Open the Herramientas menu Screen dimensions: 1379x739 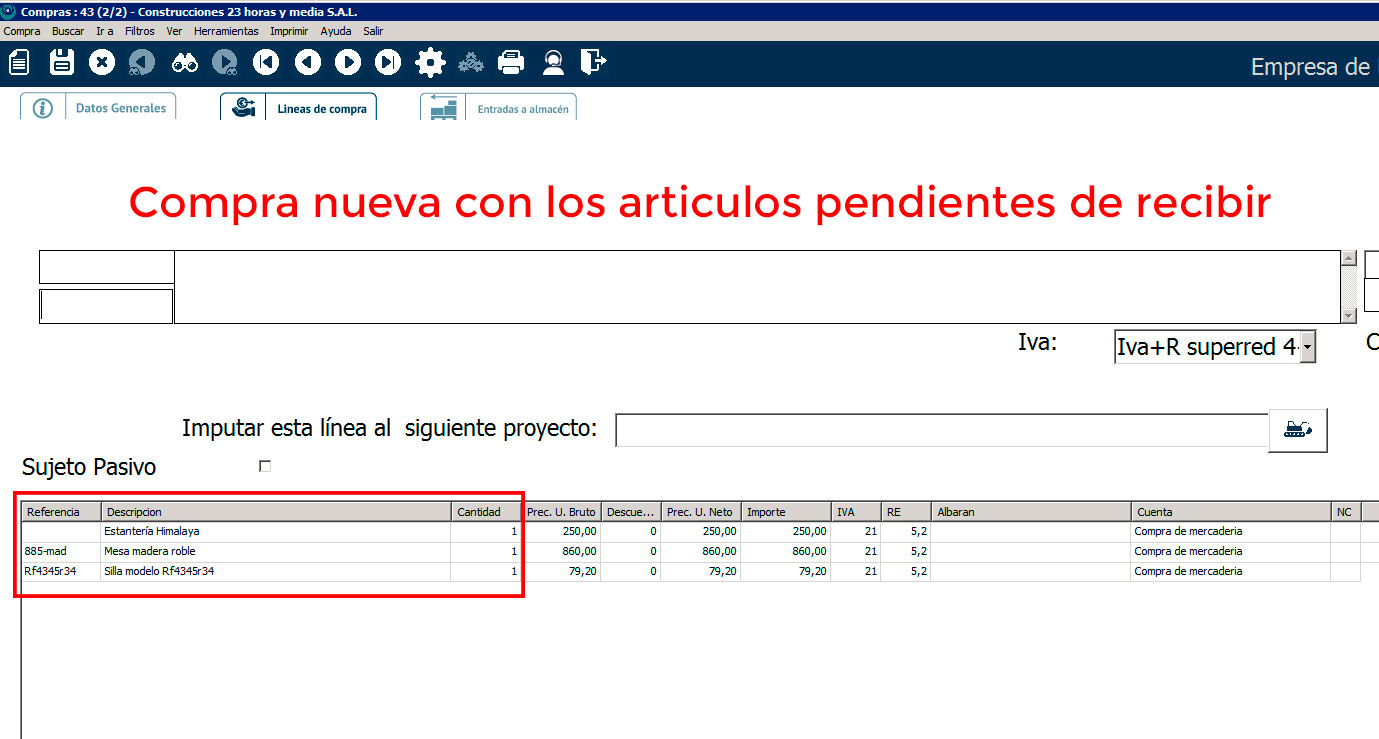[225, 31]
